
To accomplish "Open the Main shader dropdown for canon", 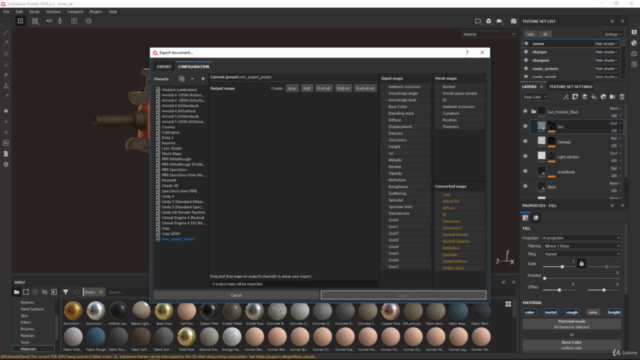I will (x=607, y=43).
